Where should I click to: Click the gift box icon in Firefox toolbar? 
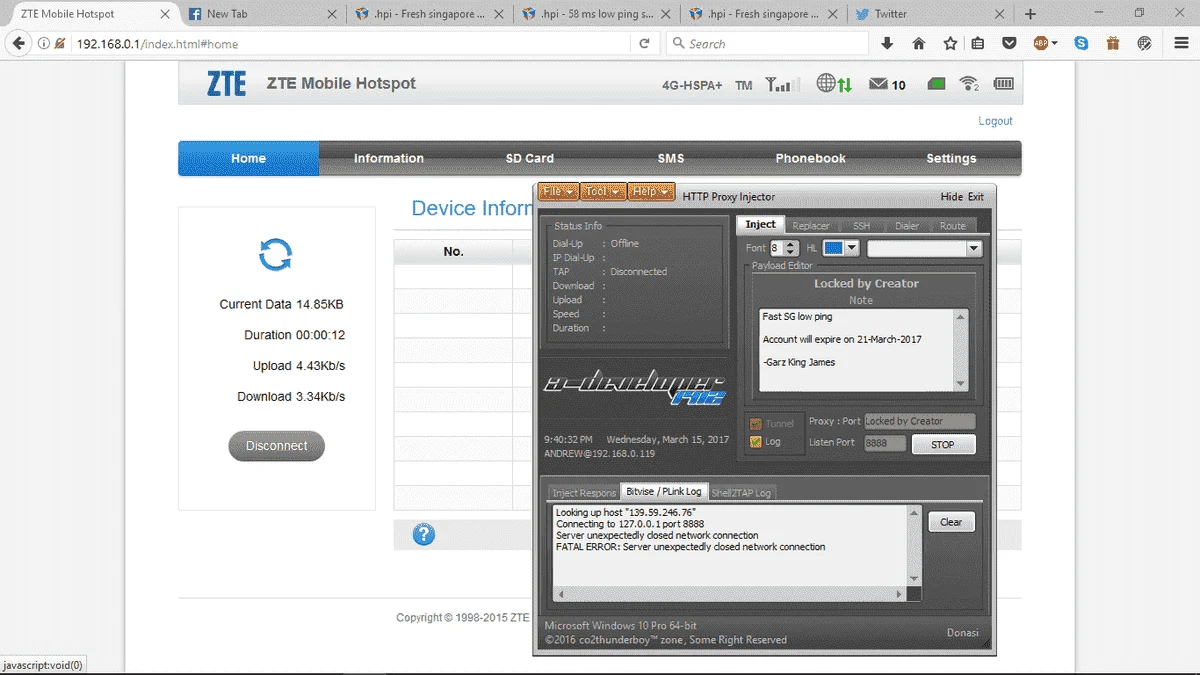coord(1113,44)
